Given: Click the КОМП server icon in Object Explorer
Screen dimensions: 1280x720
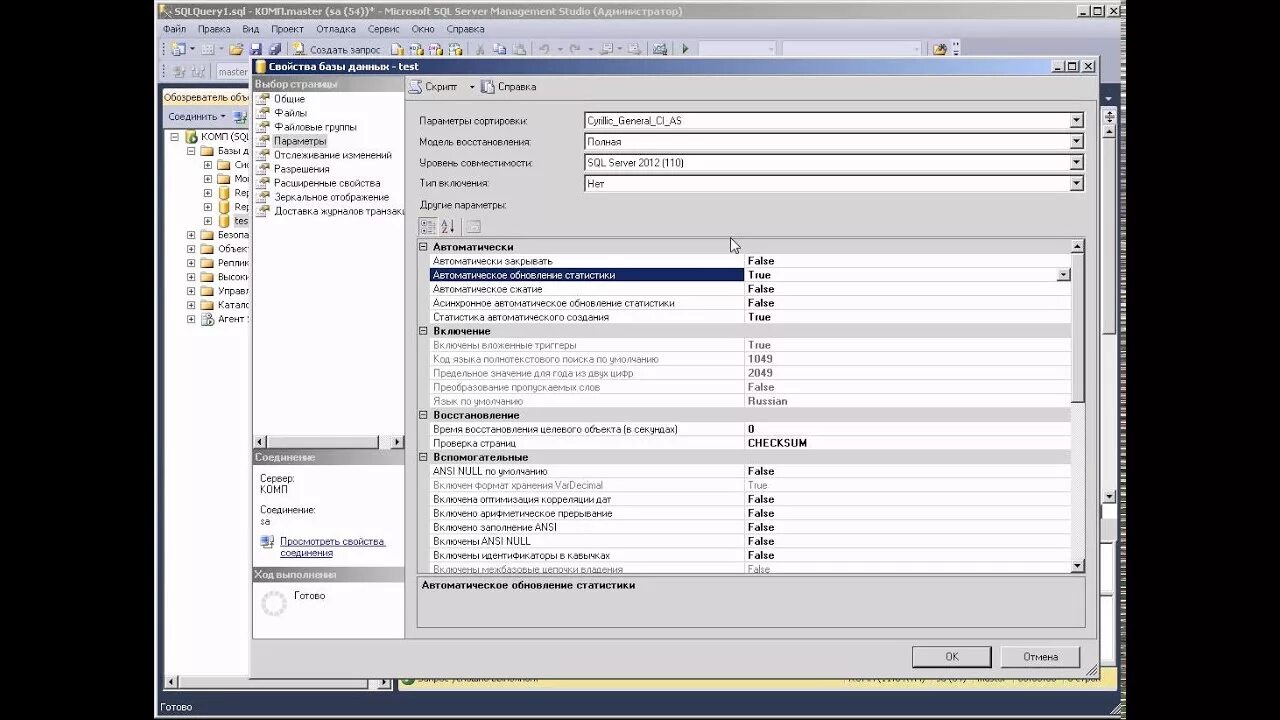Looking at the screenshot, I should click(x=191, y=137).
